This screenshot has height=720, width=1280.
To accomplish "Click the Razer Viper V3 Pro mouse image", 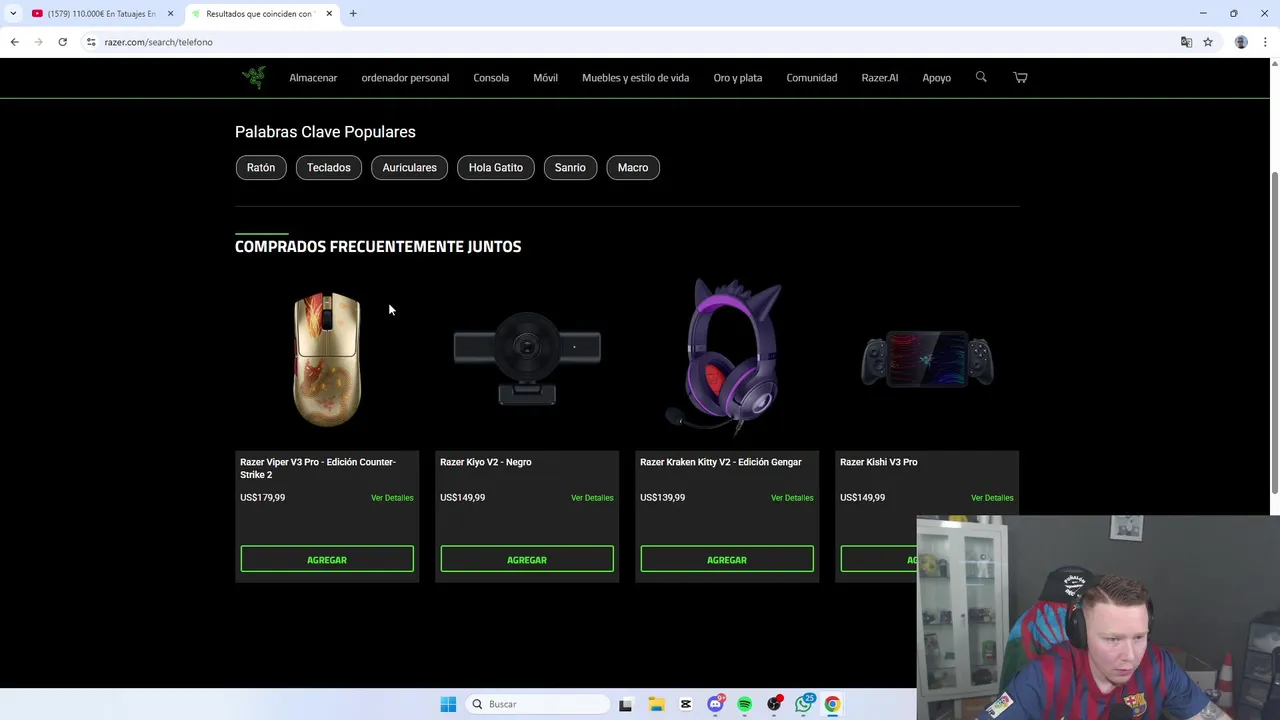I will pos(327,359).
